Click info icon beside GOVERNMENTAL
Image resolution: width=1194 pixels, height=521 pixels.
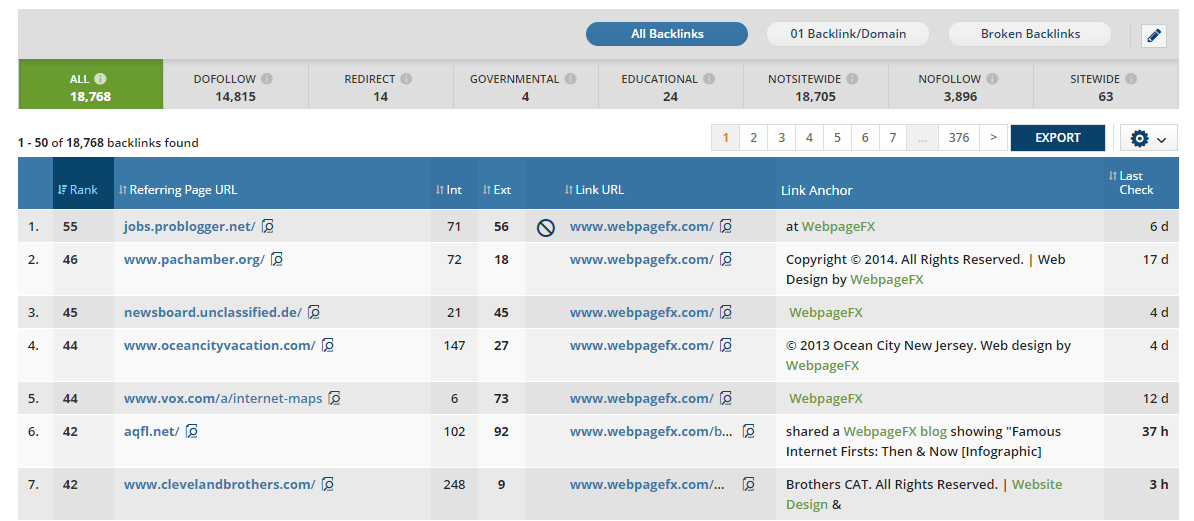click(x=570, y=78)
